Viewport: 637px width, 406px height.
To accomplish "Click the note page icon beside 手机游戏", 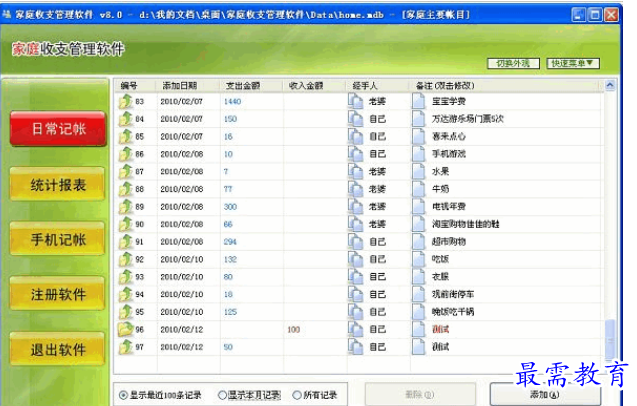I will pyautogui.click(x=418, y=154).
